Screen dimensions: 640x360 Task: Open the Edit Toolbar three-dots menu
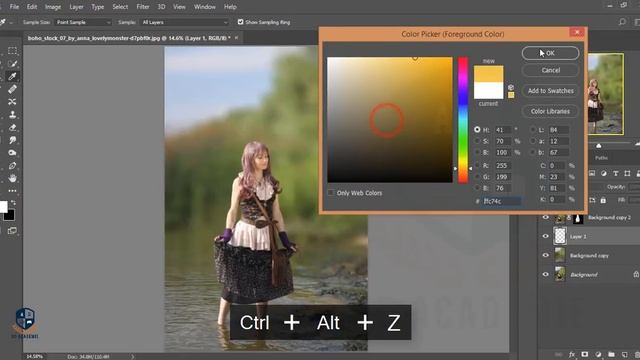click(x=12, y=191)
